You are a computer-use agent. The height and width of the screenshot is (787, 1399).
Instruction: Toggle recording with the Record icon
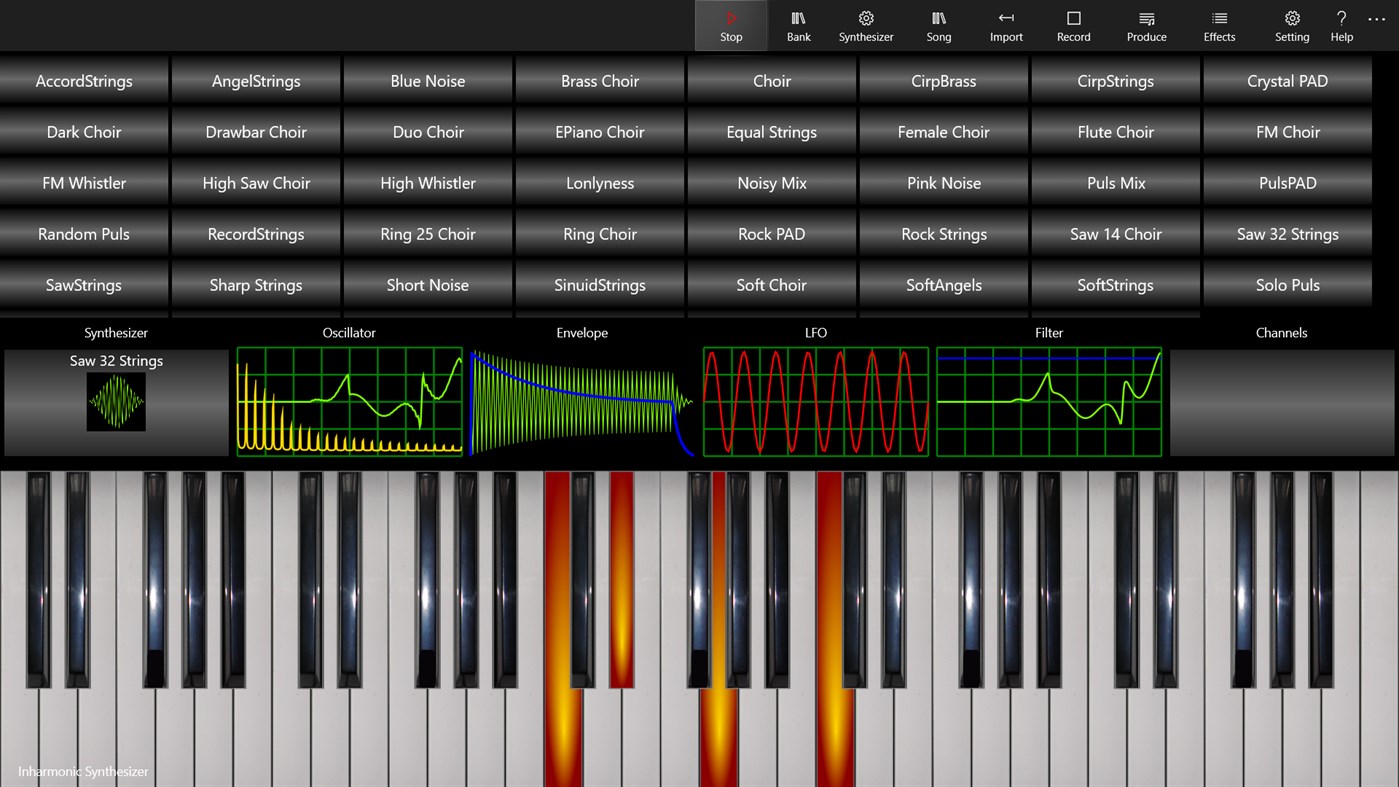point(1073,25)
